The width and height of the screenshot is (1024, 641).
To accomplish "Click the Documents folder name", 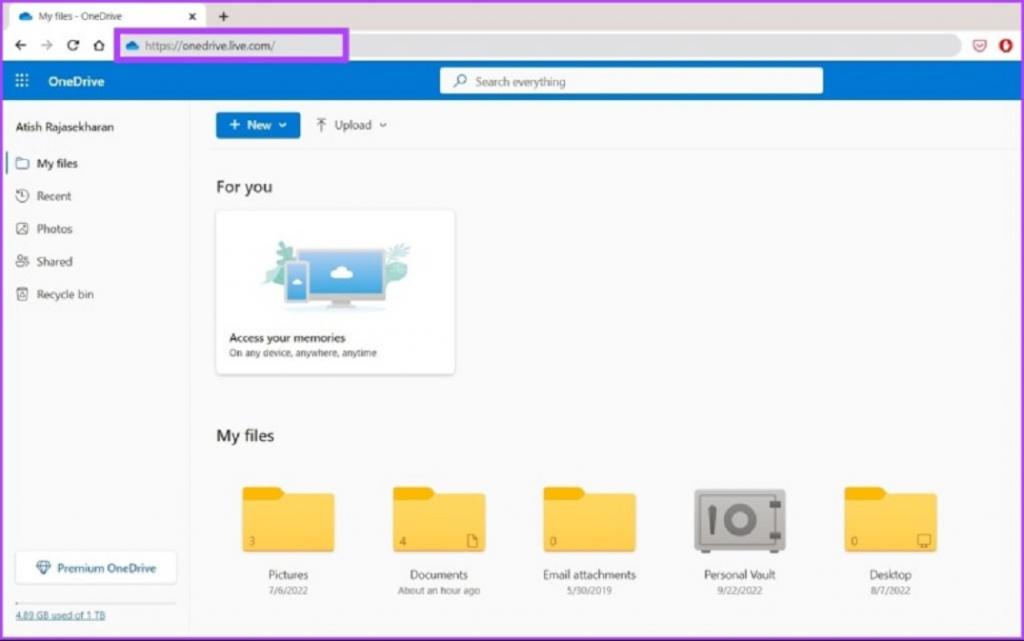I will coord(439,575).
